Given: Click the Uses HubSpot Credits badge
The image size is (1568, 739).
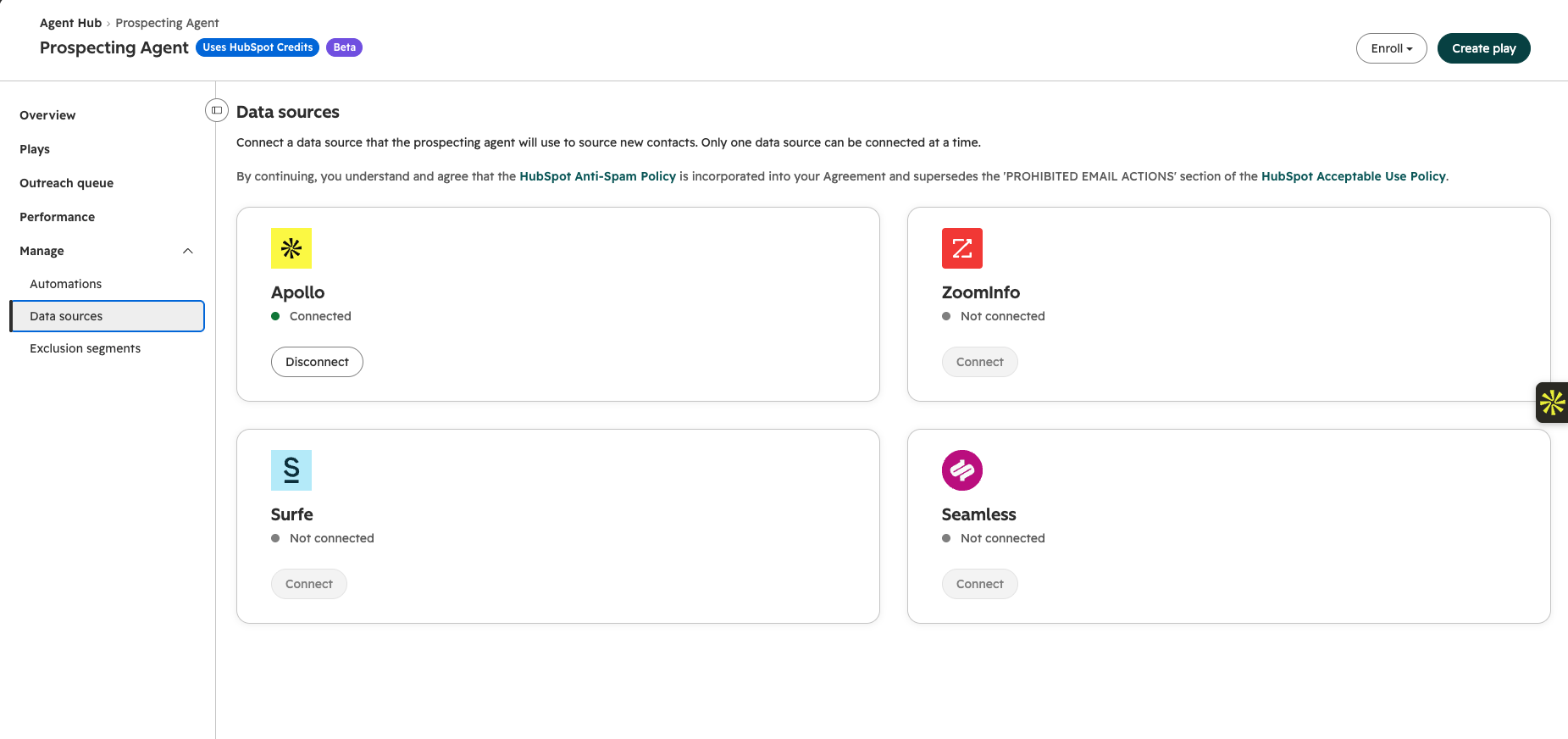Looking at the screenshot, I should (x=258, y=47).
